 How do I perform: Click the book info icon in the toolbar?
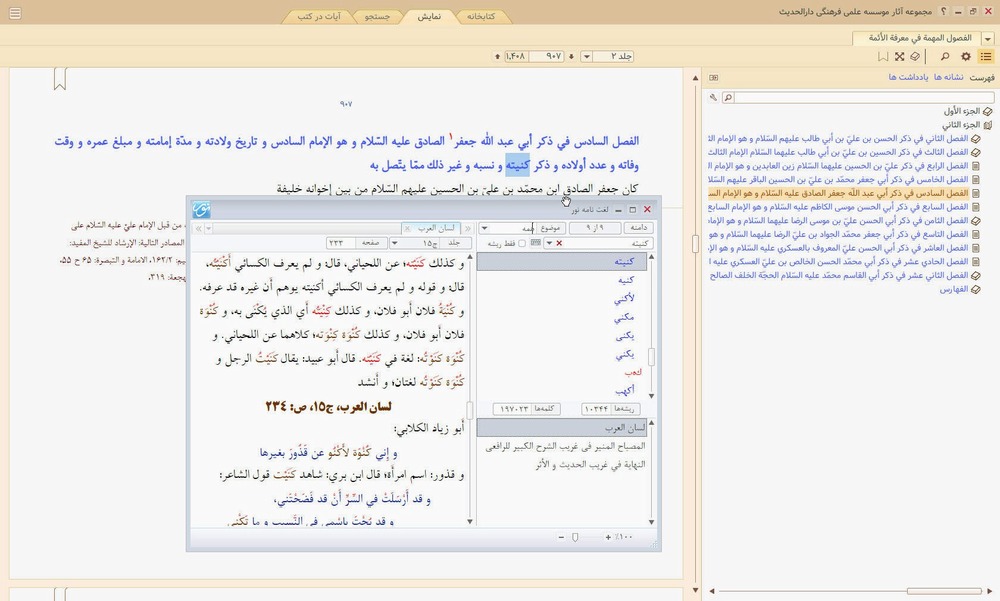915,57
